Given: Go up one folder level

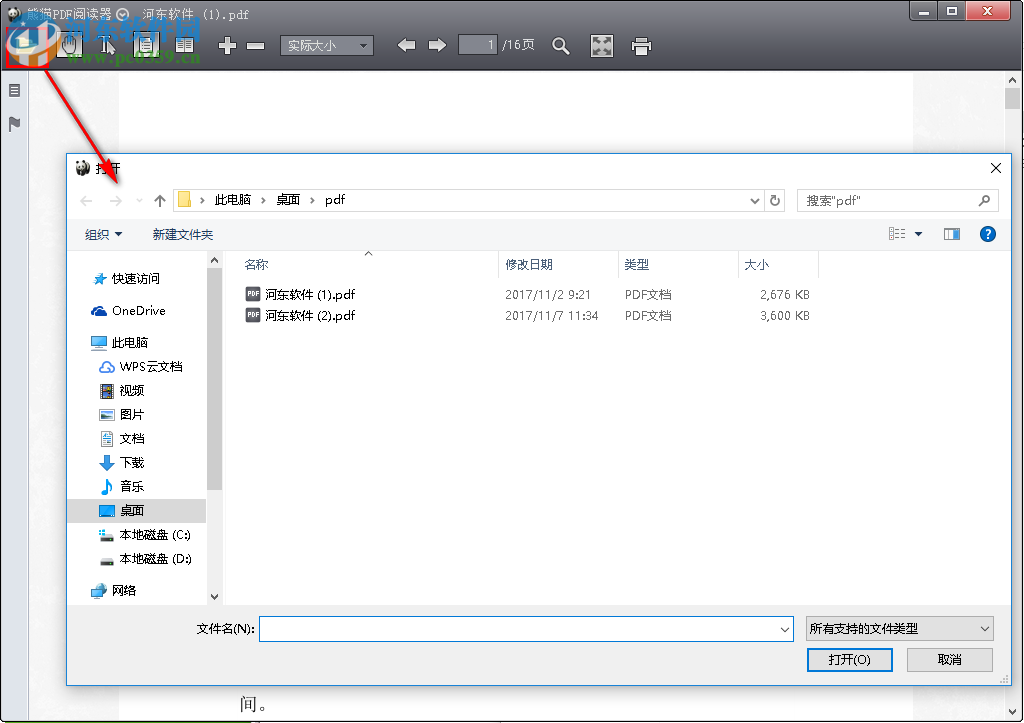Looking at the screenshot, I should [x=160, y=201].
